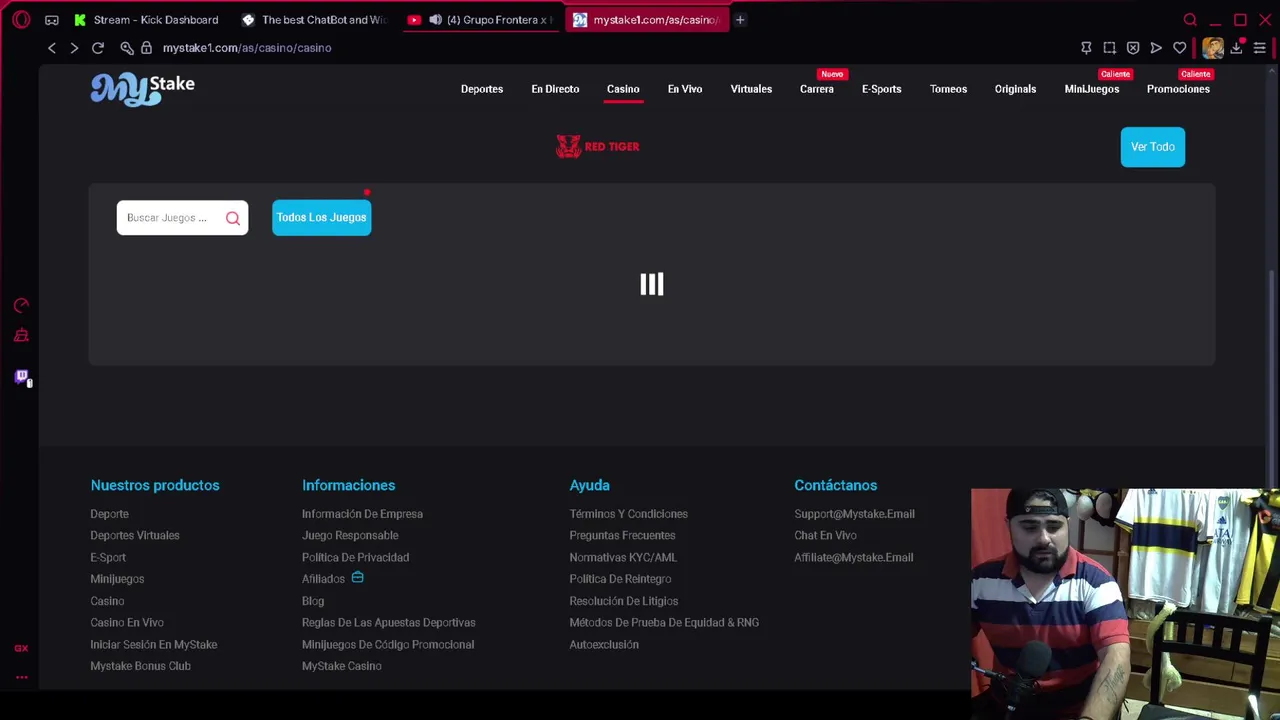Open saved passwords key icon
This screenshot has height=720, width=1280.
point(127,48)
